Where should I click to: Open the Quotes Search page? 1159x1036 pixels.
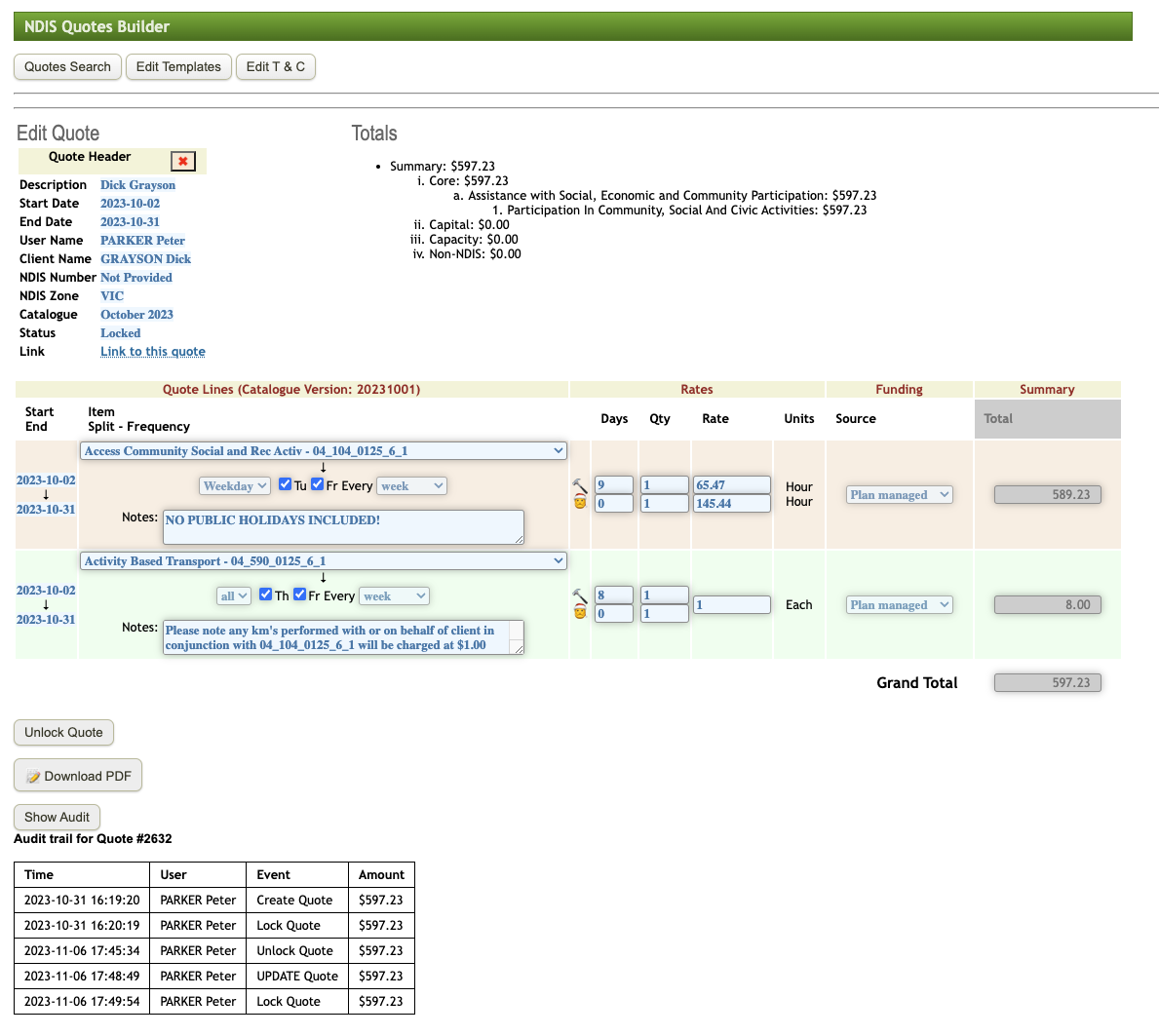(x=67, y=67)
